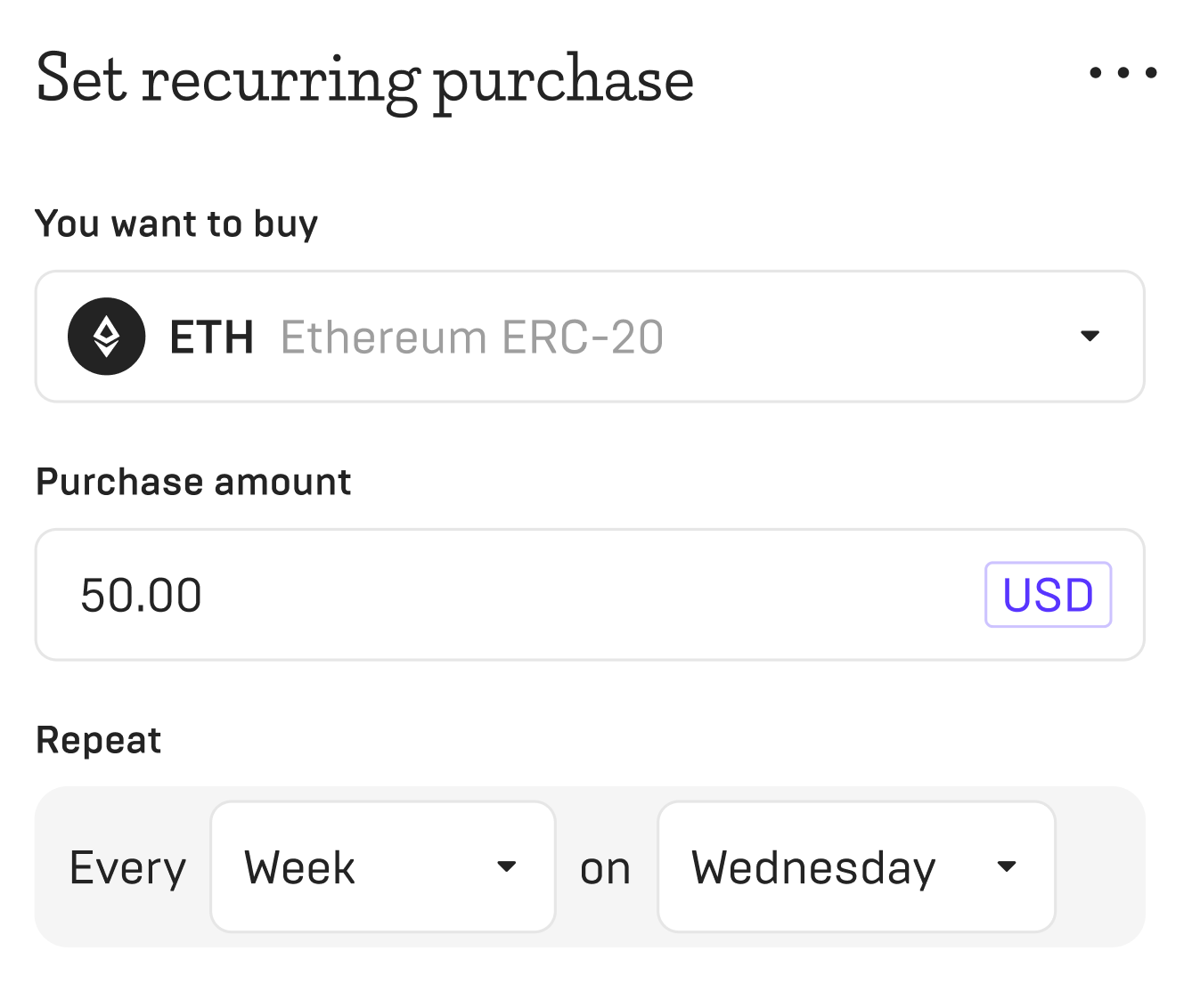Viewport: 1192px width, 1008px height.
Task: Click the caret arrow beside Week
Action: pos(506,866)
